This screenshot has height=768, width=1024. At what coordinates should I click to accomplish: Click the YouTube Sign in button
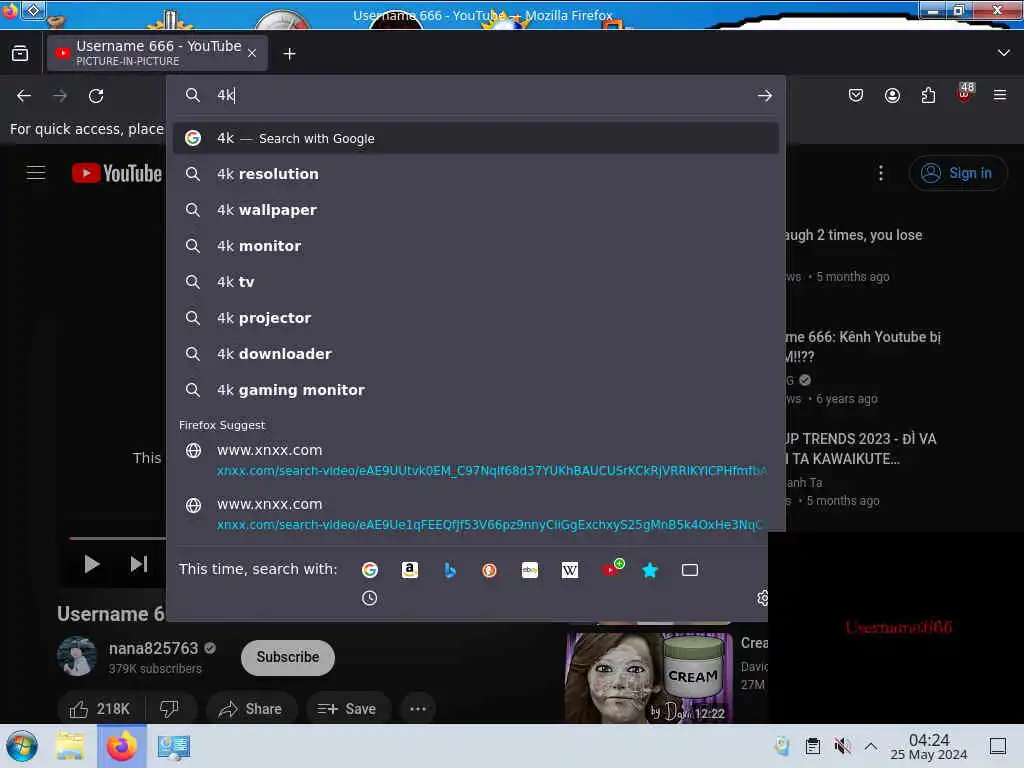[957, 173]
